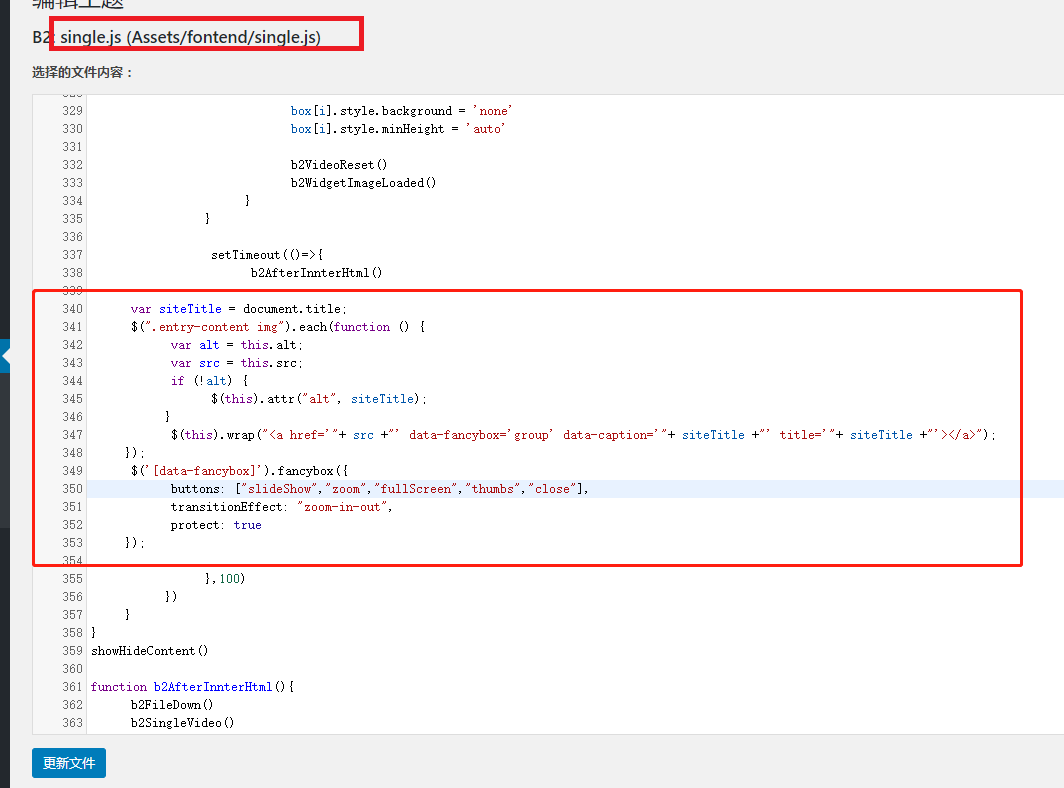Place cursor on the b2FileDown() line
This screenshot has height=788, width=1064.
point(172,705)
